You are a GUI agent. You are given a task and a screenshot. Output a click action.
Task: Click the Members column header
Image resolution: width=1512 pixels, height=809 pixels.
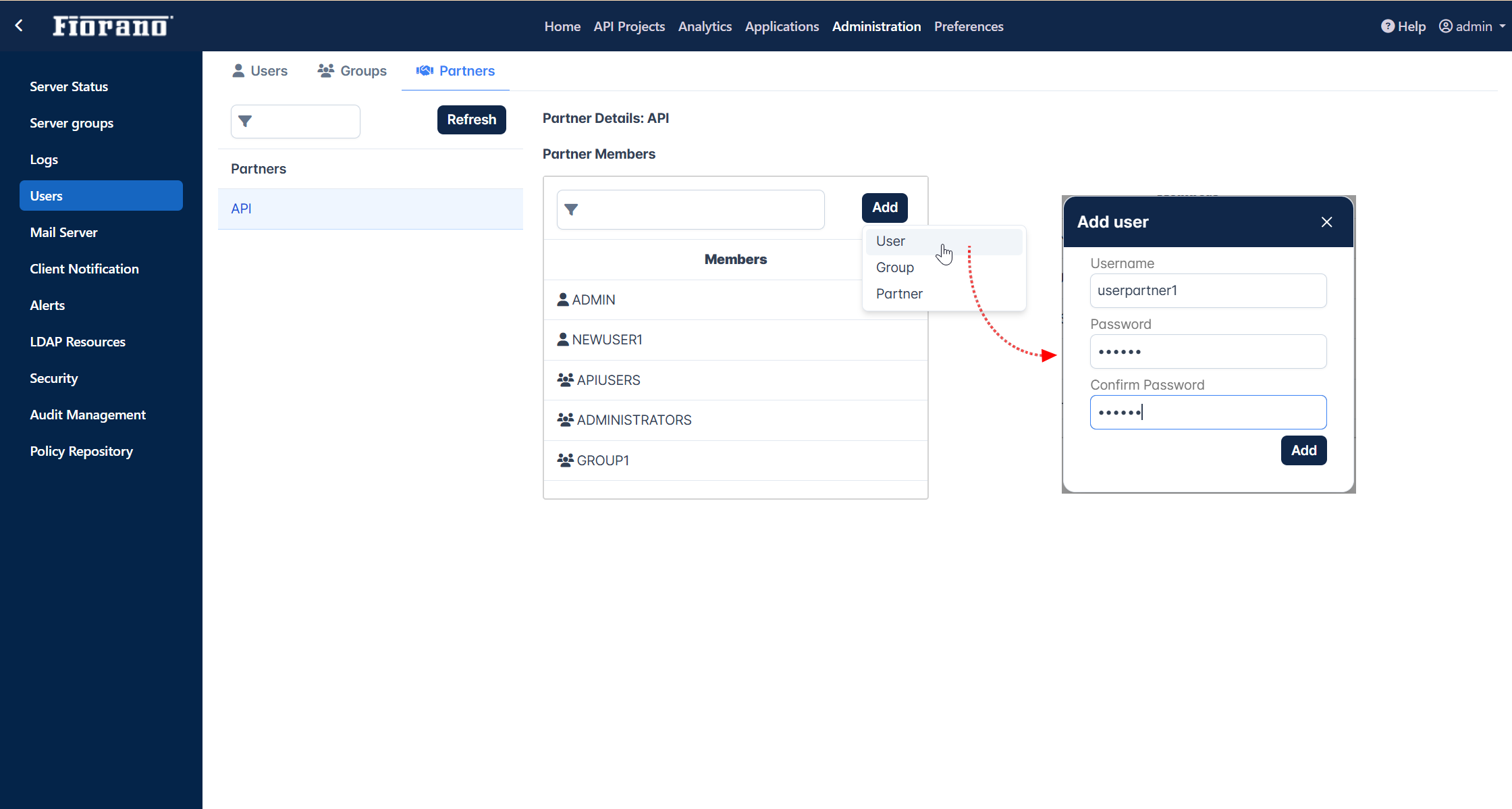735,259
